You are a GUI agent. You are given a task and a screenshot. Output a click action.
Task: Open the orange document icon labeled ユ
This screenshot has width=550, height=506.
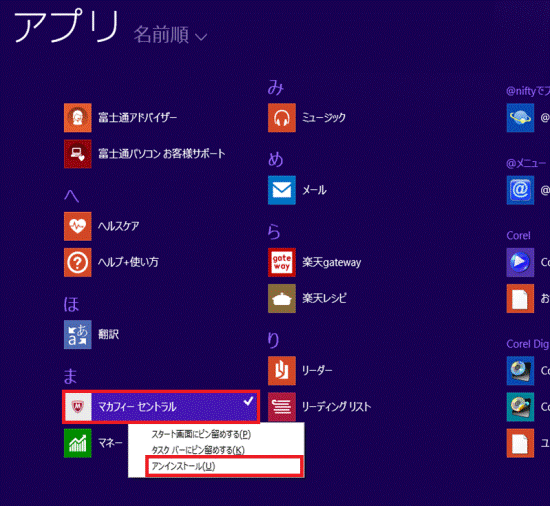[520, 443]
